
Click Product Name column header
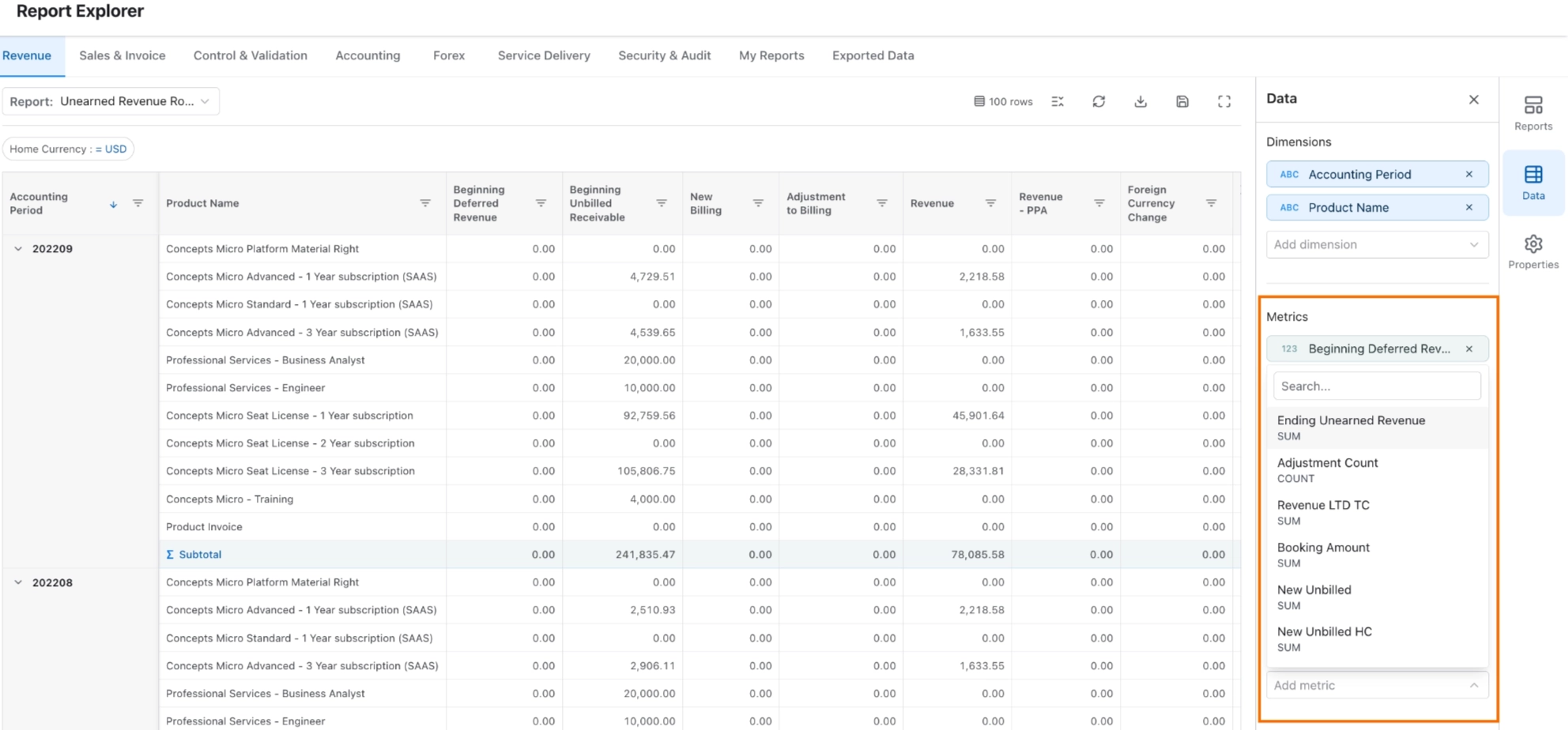(202, 203)
